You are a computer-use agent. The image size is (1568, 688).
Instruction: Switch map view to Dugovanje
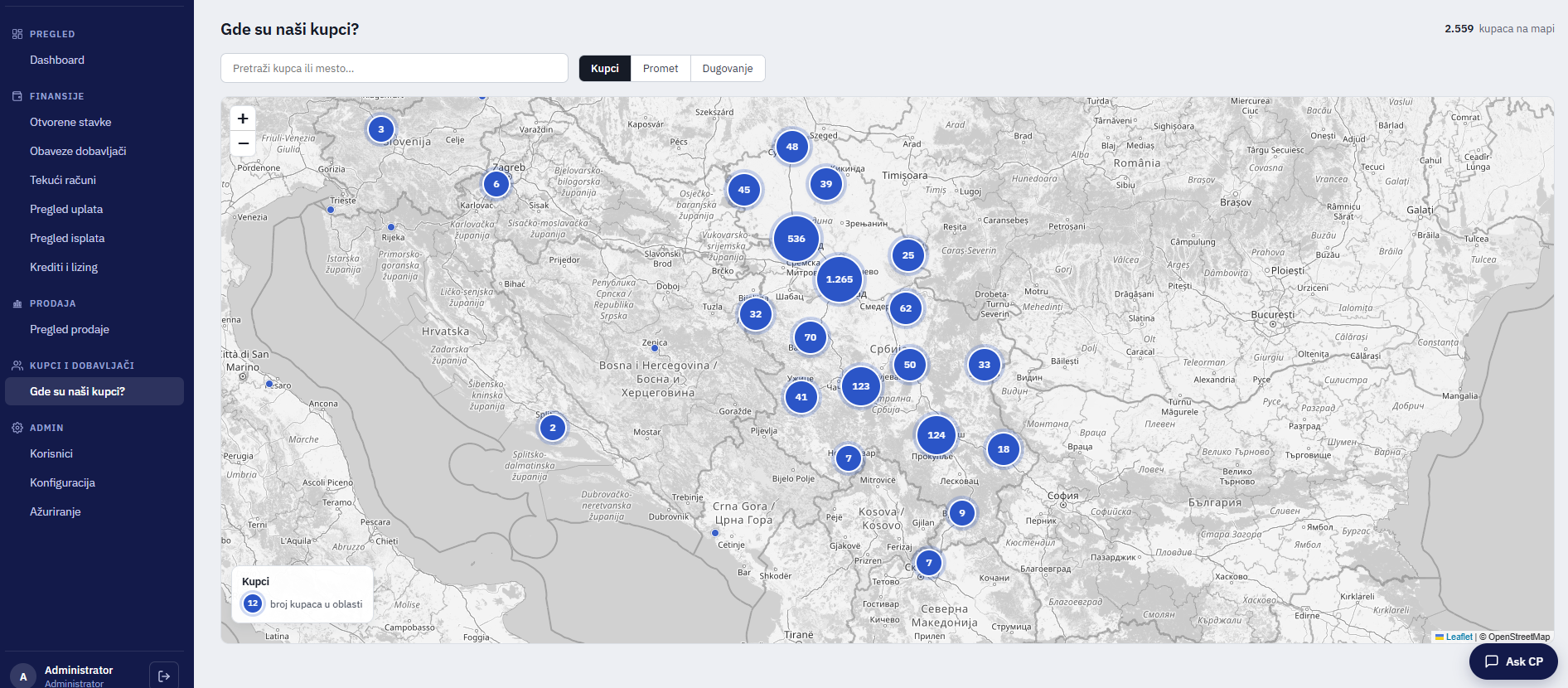728,68
